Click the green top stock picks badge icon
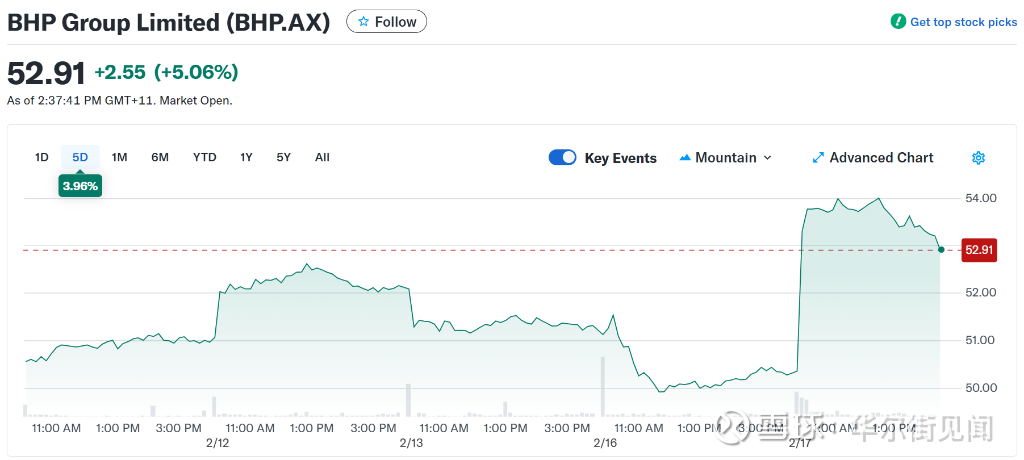This screenshot has height=460, width=1024. pyautogui.click(x=898, y=22)
